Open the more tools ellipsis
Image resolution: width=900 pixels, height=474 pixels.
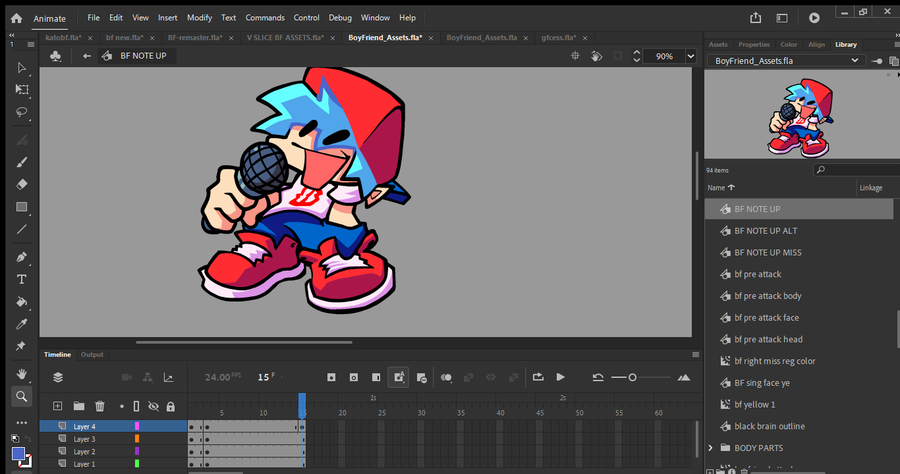click(x=21, y=423)
